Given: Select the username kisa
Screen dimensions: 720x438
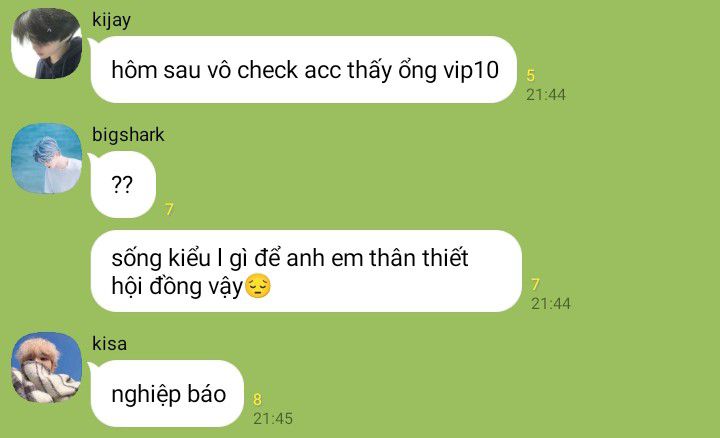Looking at the screenshot, I should pyautogui.click(x=109, y=343).
